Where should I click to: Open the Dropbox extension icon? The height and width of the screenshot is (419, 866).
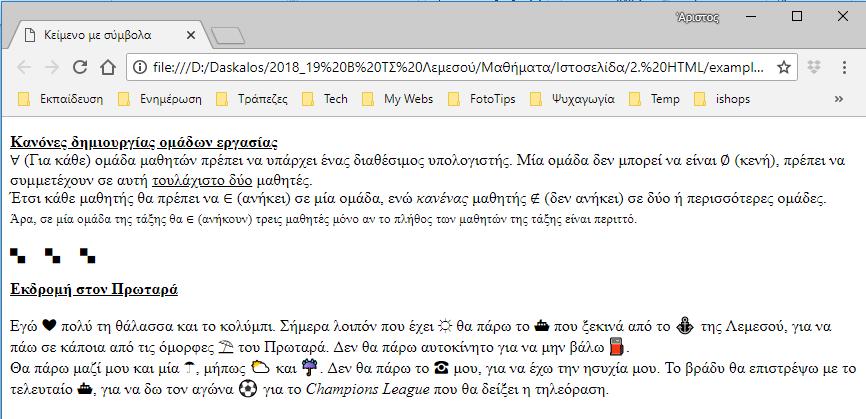[x=815, y=67]
